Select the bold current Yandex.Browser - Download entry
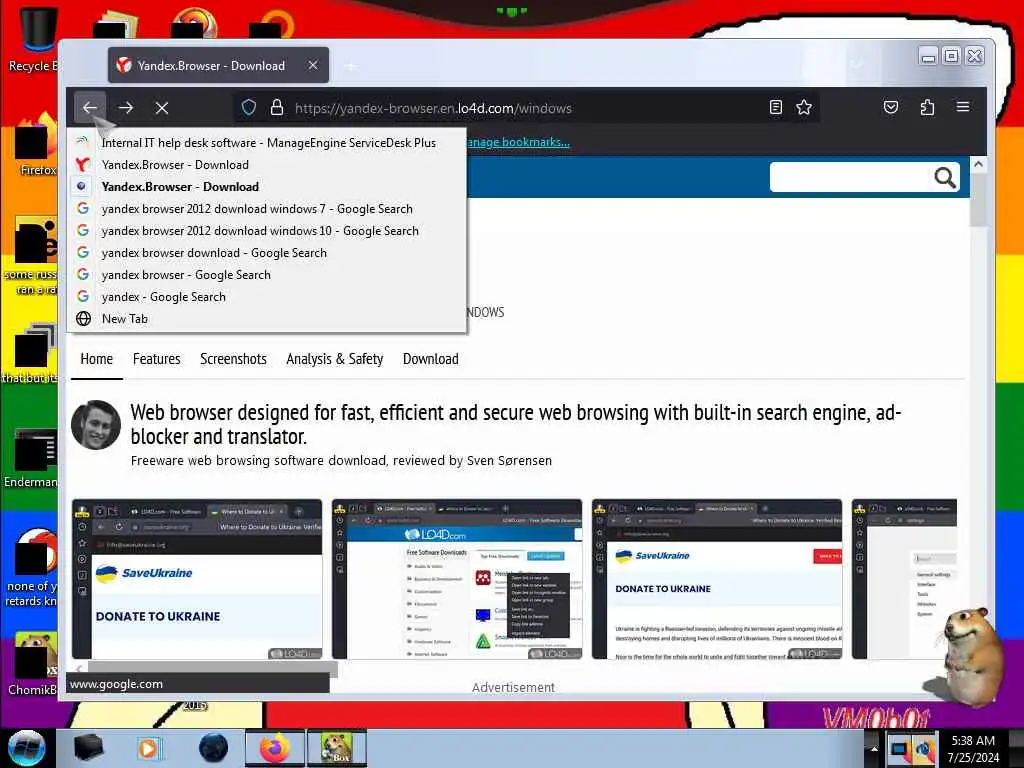Image resolution: width=1024 pixels, height=768 pixels. click(x=267, y=187)
